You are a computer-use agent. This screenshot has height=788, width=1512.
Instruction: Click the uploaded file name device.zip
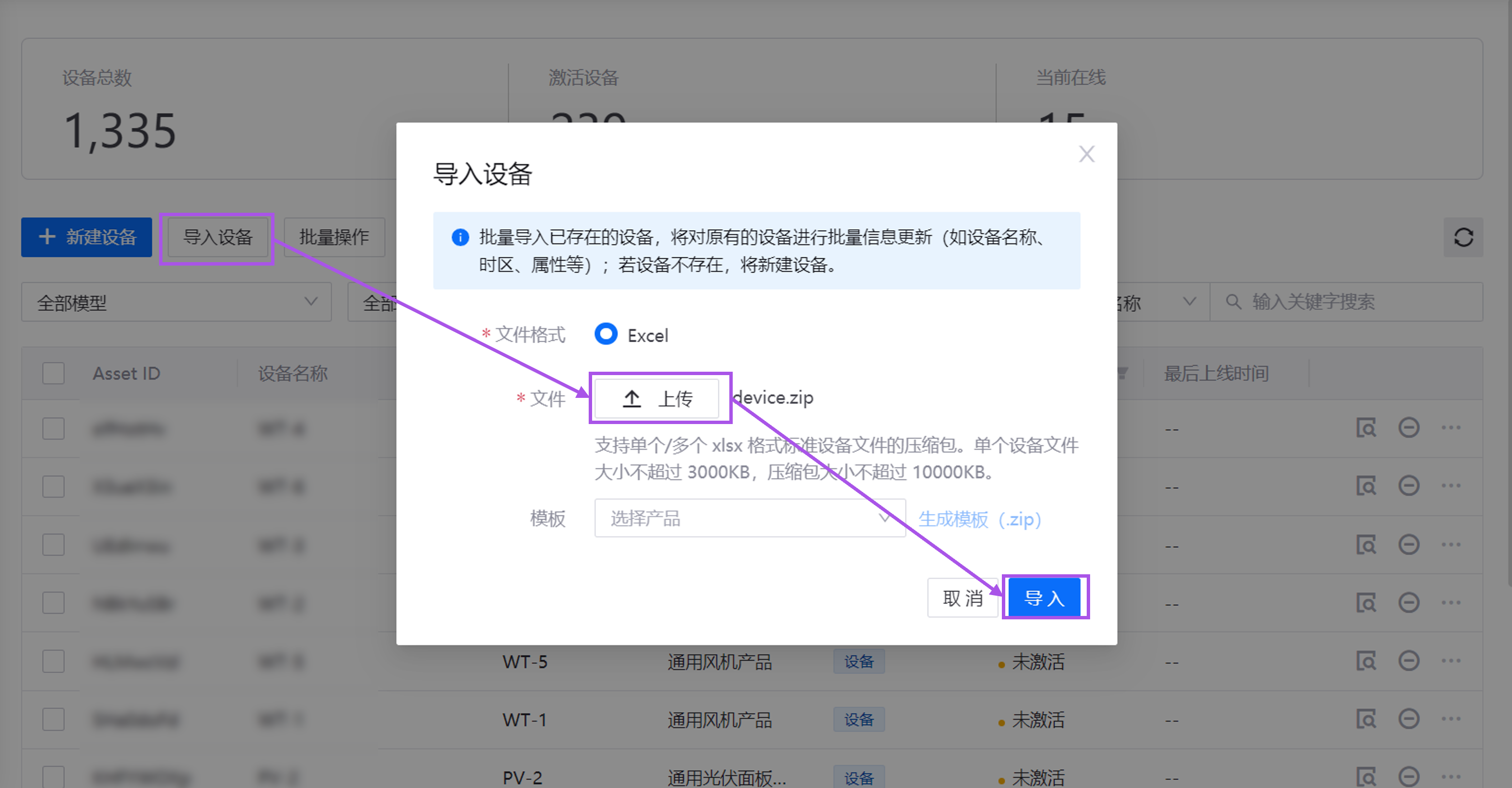[x=772, y=398]
